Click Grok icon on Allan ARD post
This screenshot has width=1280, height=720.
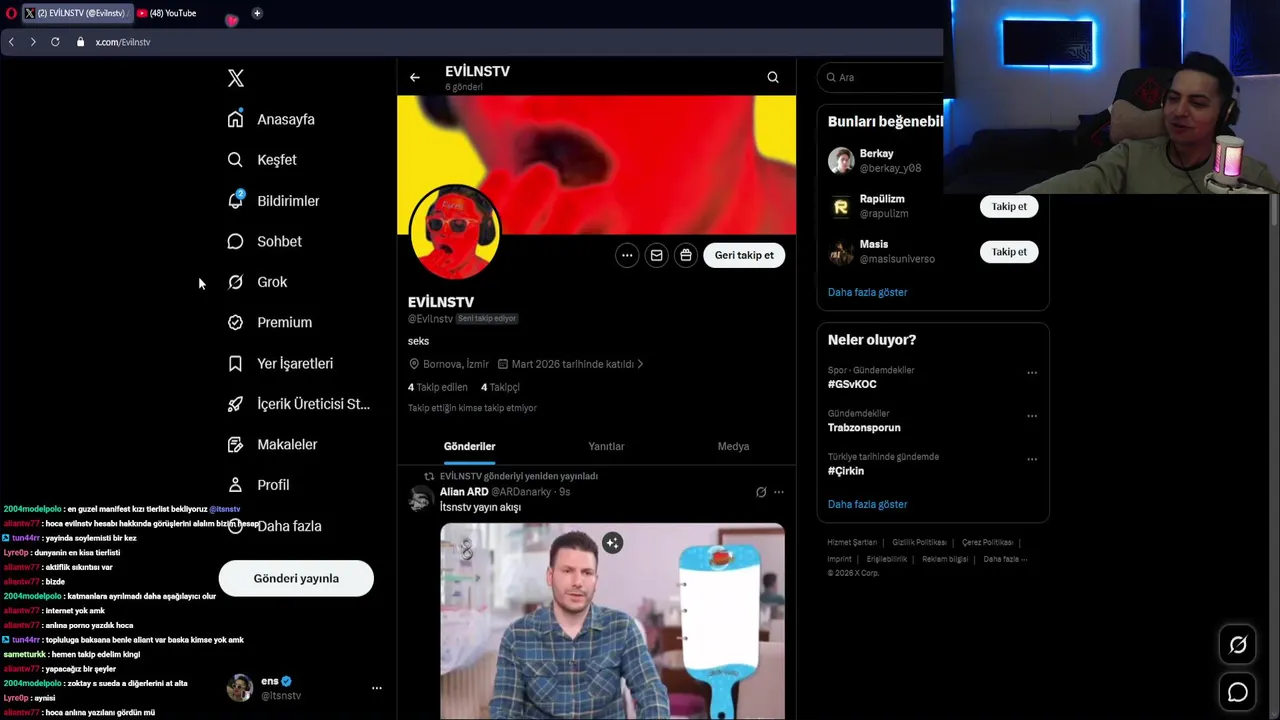(761, 492)
